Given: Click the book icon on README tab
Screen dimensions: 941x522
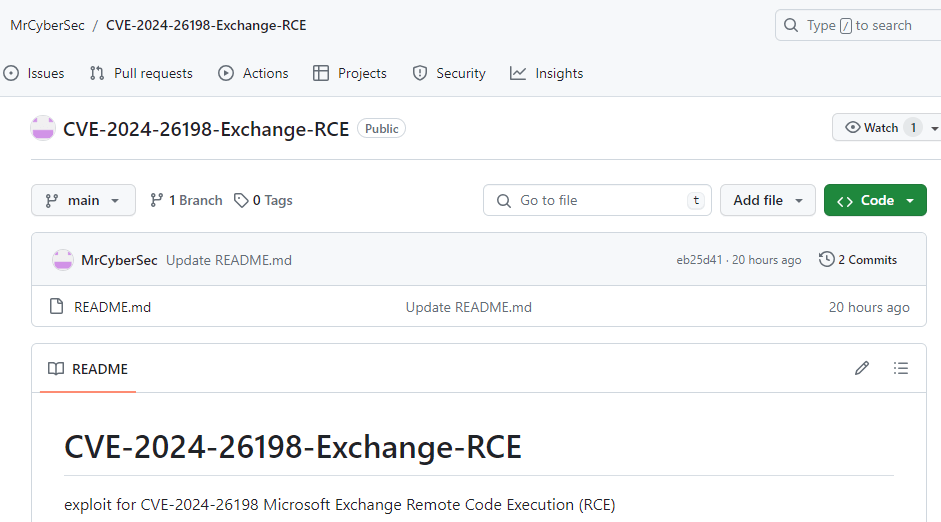Looking at the screenshot, I should pos(56,368).
